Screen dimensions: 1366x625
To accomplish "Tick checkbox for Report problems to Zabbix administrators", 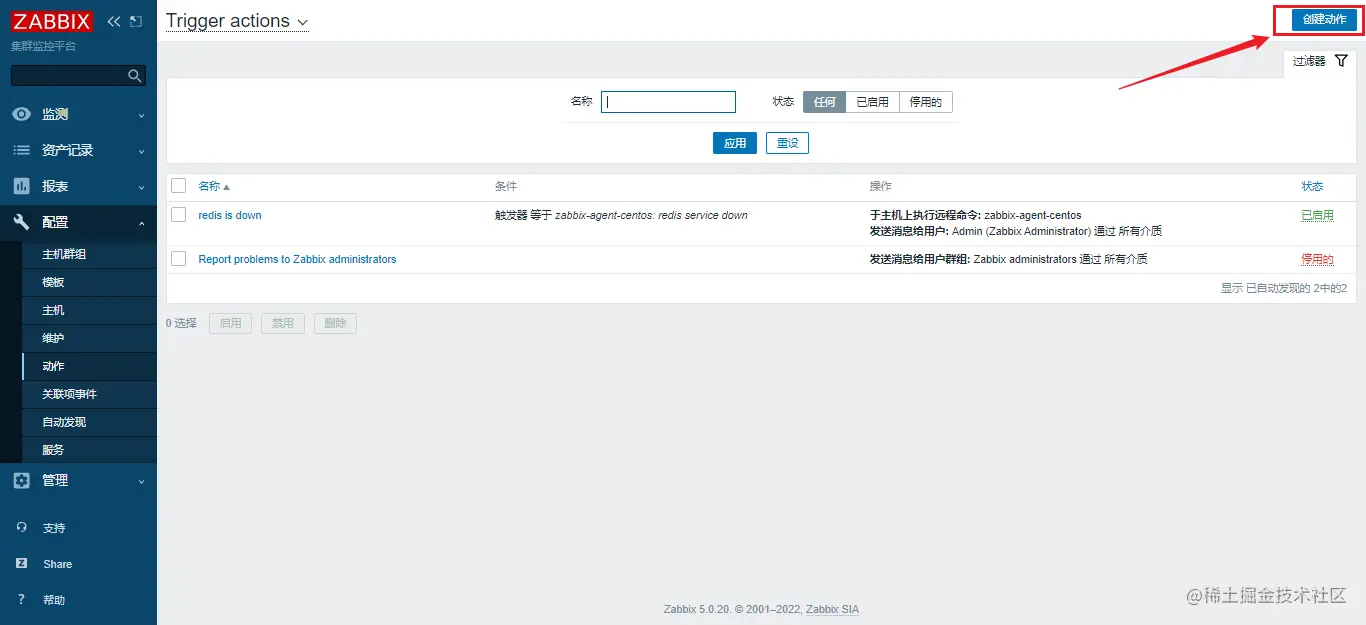I will coord(179,258).
